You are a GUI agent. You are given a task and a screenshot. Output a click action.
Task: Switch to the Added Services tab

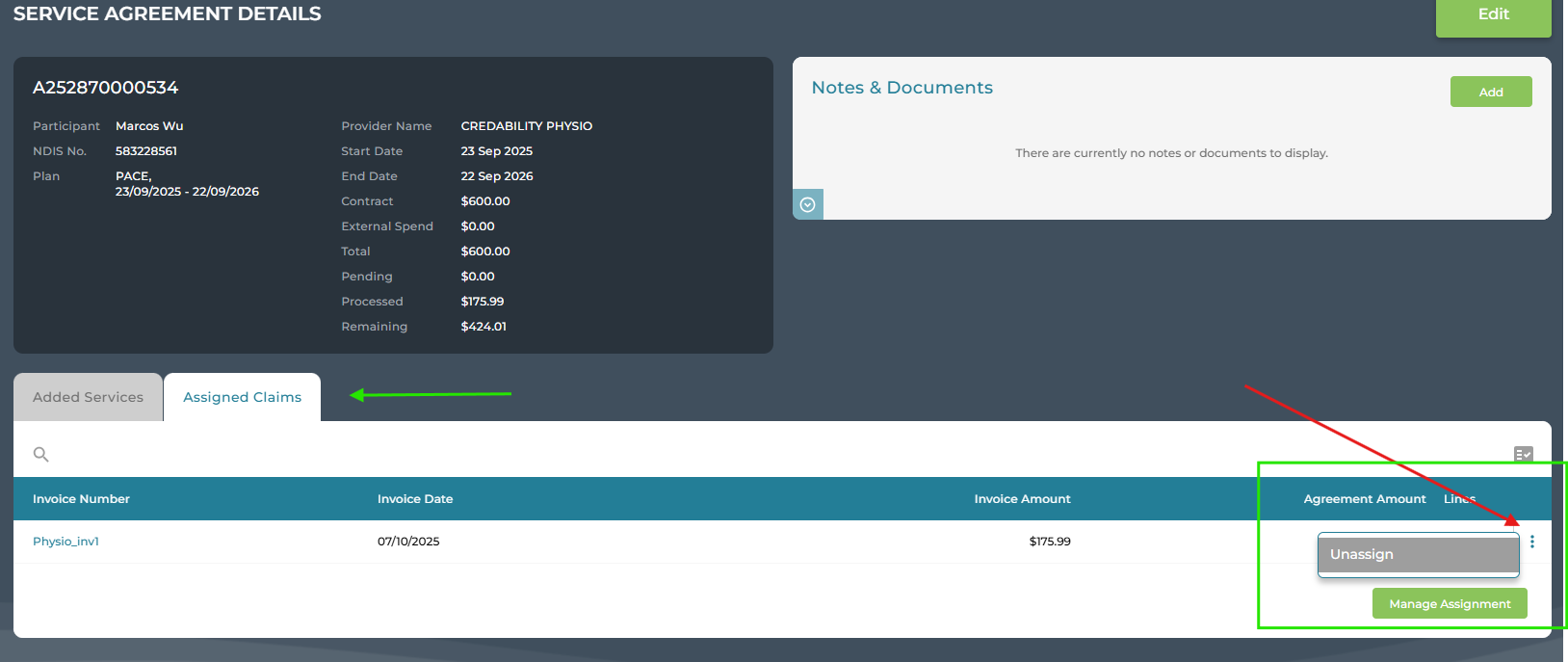click(x=88, y=397)
